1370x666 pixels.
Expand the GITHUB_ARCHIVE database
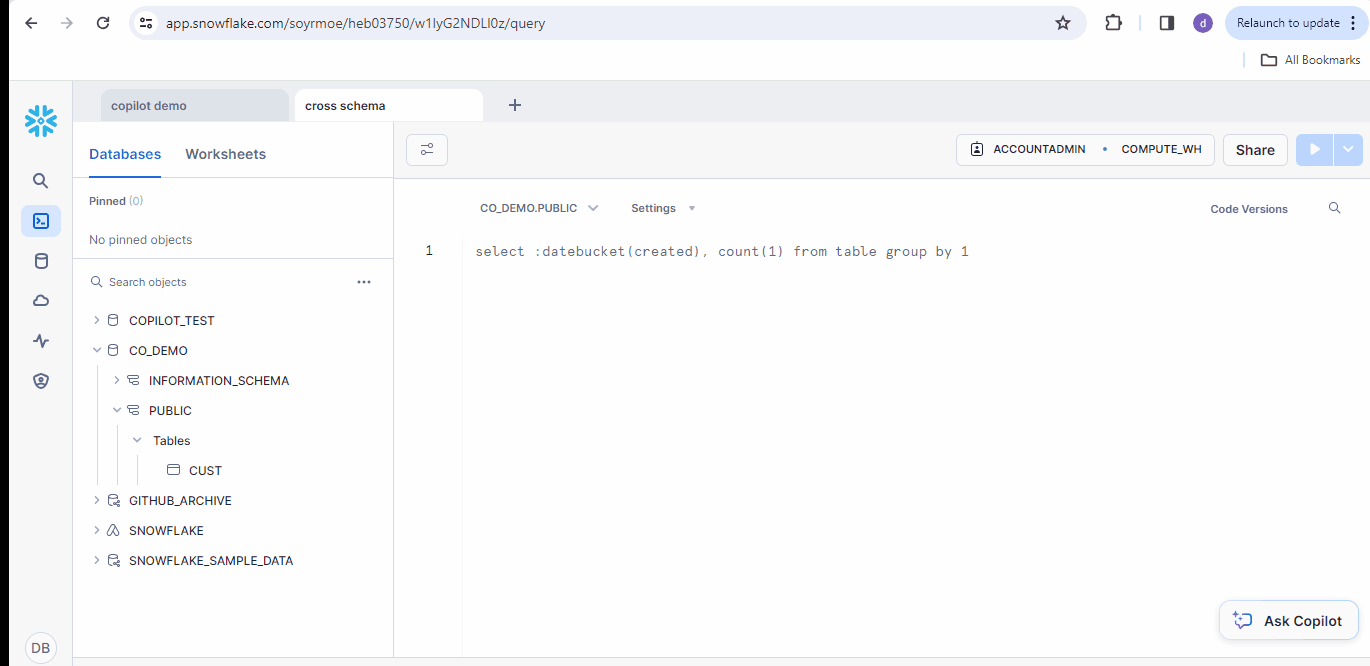pyautogui.click(x=97, y=501)
